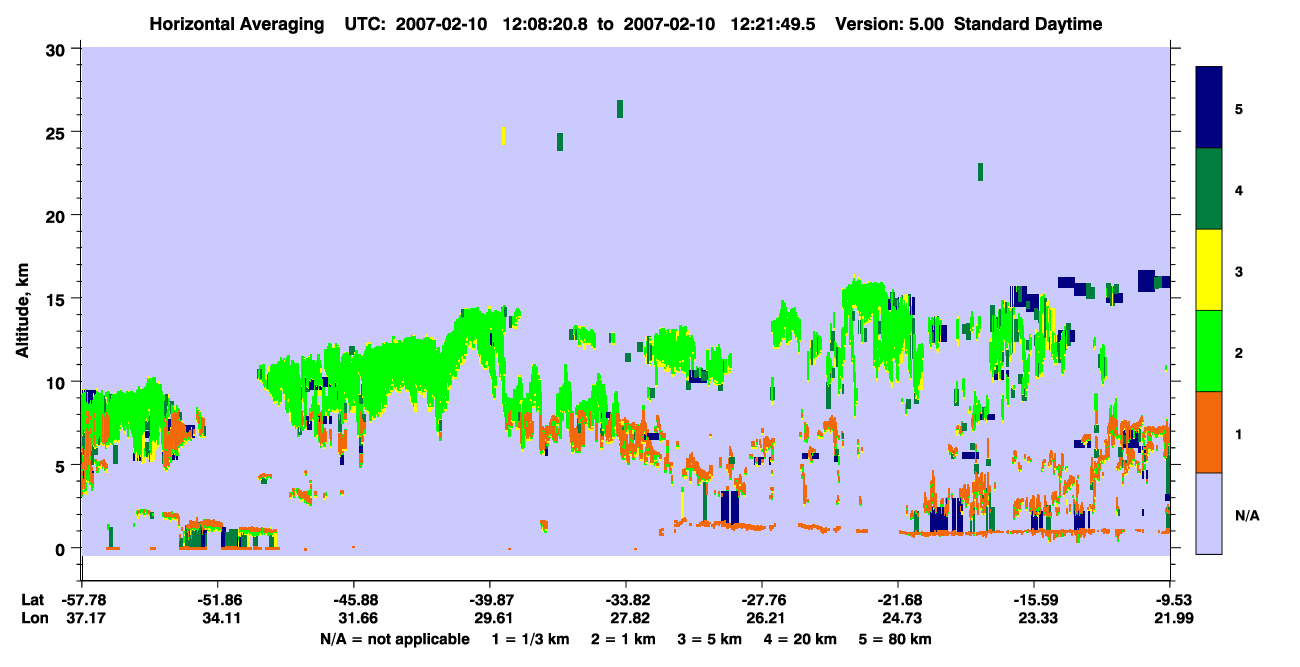Click the 'N/A = not applicable' legend note

[x=395, y=639]
